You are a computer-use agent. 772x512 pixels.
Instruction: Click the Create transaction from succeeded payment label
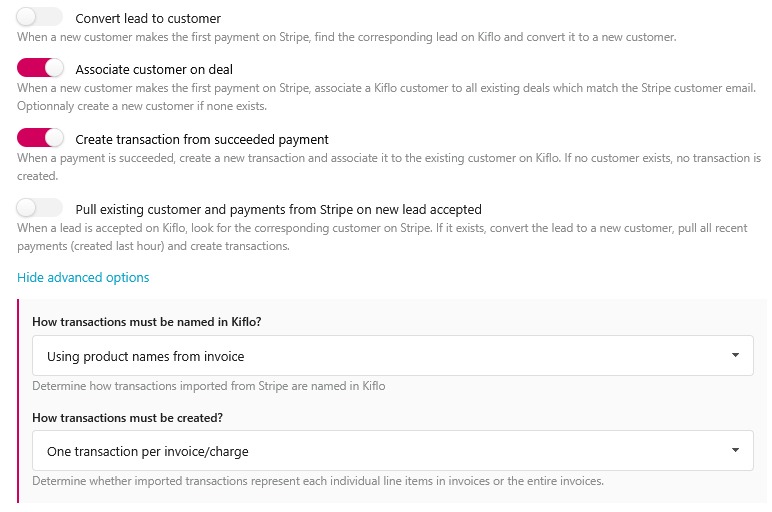202,140
